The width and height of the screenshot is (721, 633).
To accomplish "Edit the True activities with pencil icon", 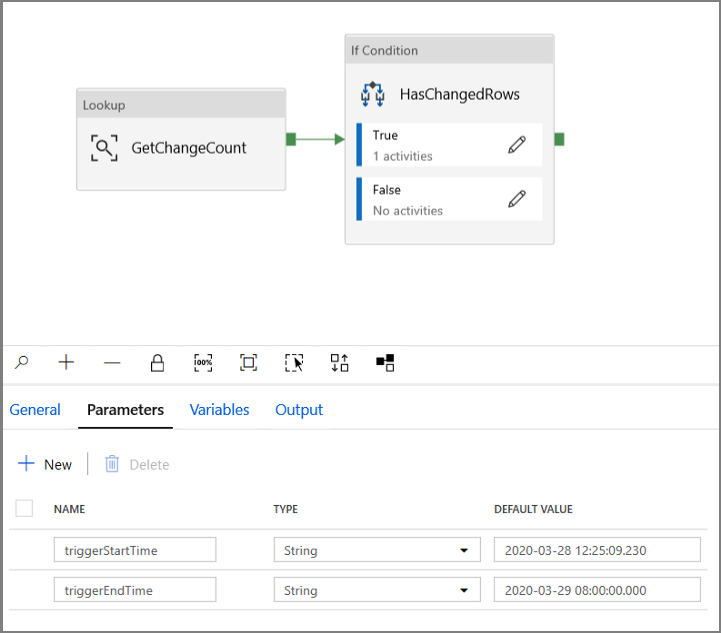I will [x=517, y=145].
